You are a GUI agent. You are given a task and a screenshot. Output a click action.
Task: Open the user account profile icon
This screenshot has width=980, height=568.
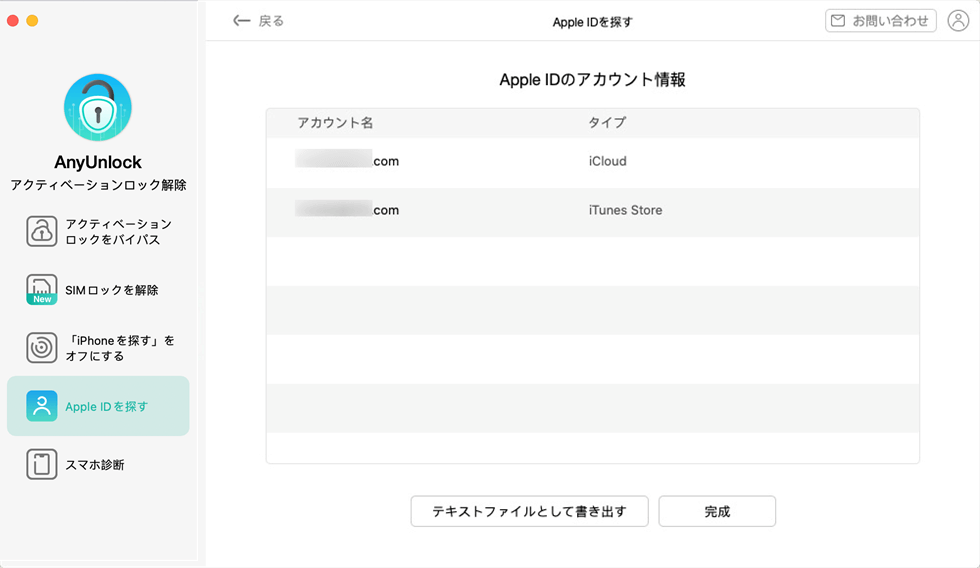[x=958, y=21]
